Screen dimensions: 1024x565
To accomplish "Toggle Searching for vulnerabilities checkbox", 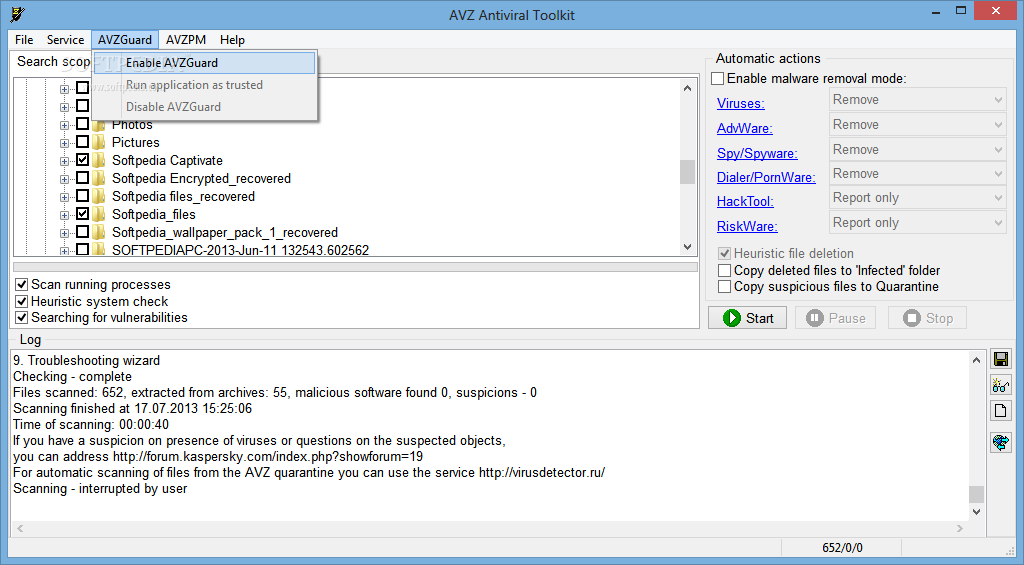I will point(22,317).
